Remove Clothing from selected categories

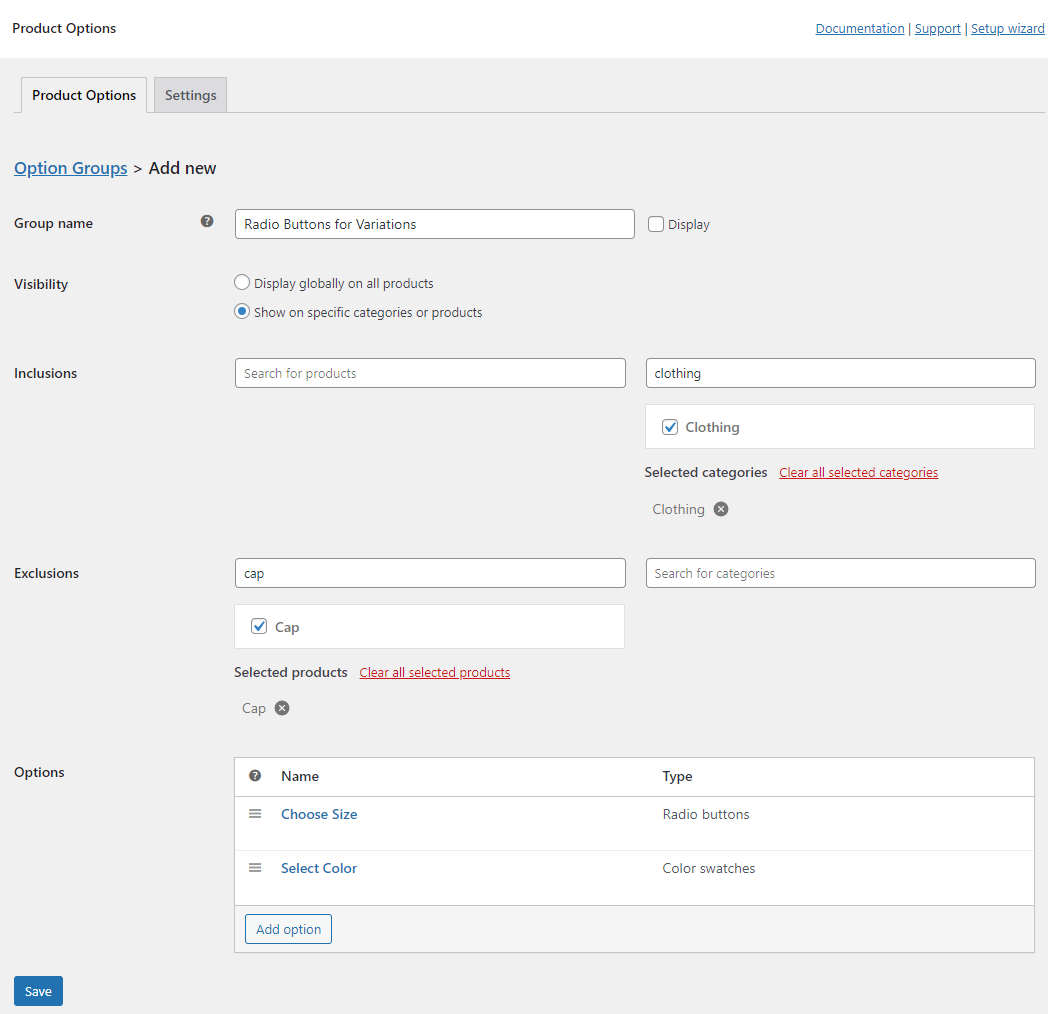tap(721, 509)
